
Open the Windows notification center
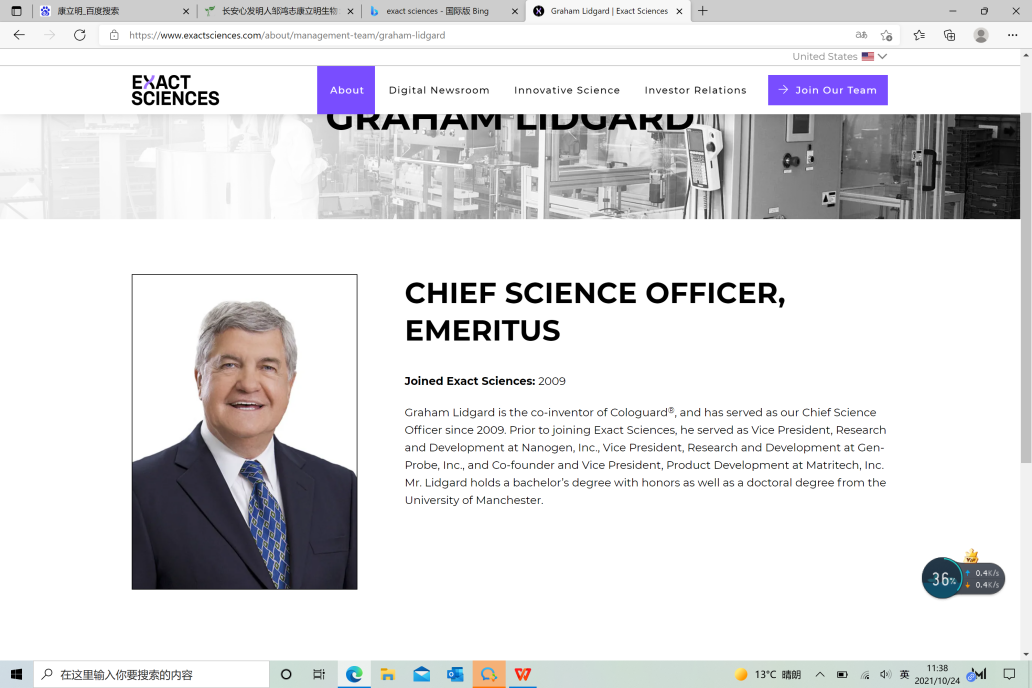[1009, 674]
